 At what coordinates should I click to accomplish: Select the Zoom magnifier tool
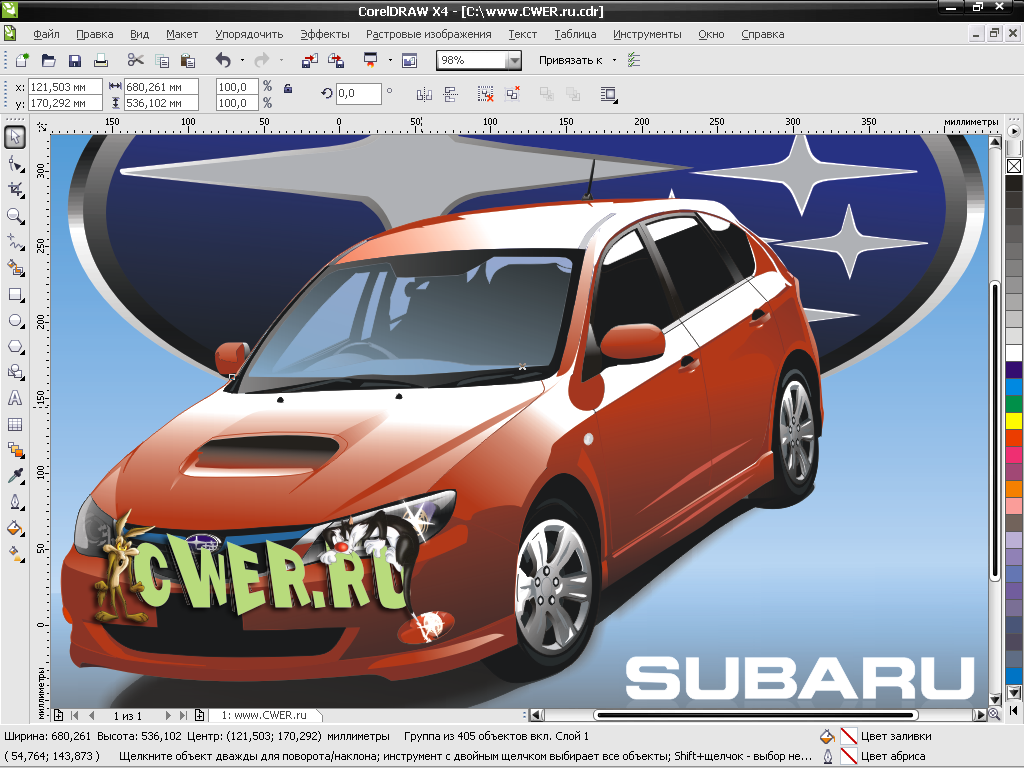point(15,215)
